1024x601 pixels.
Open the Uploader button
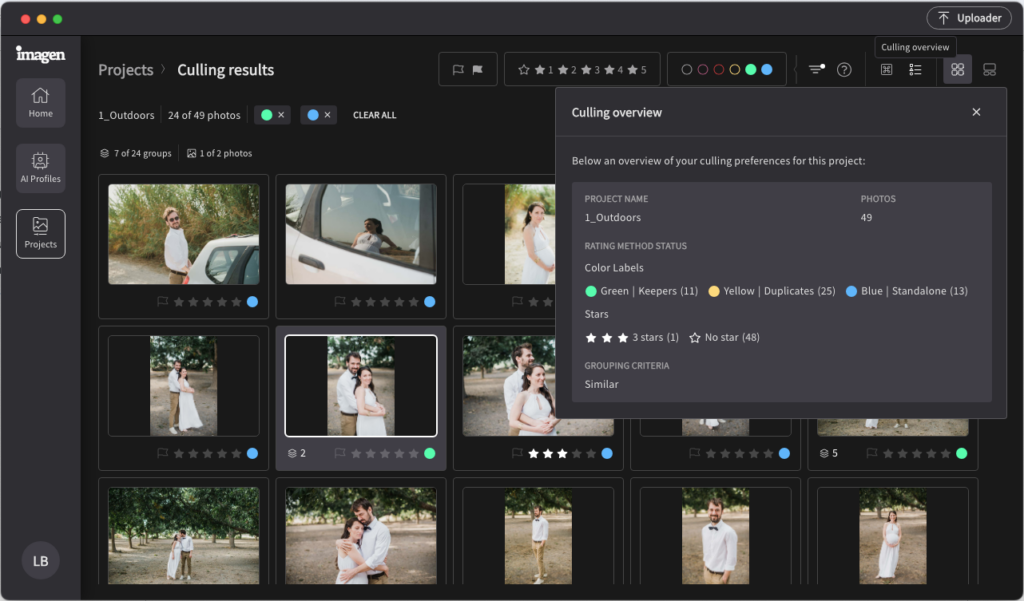(968, 17)
